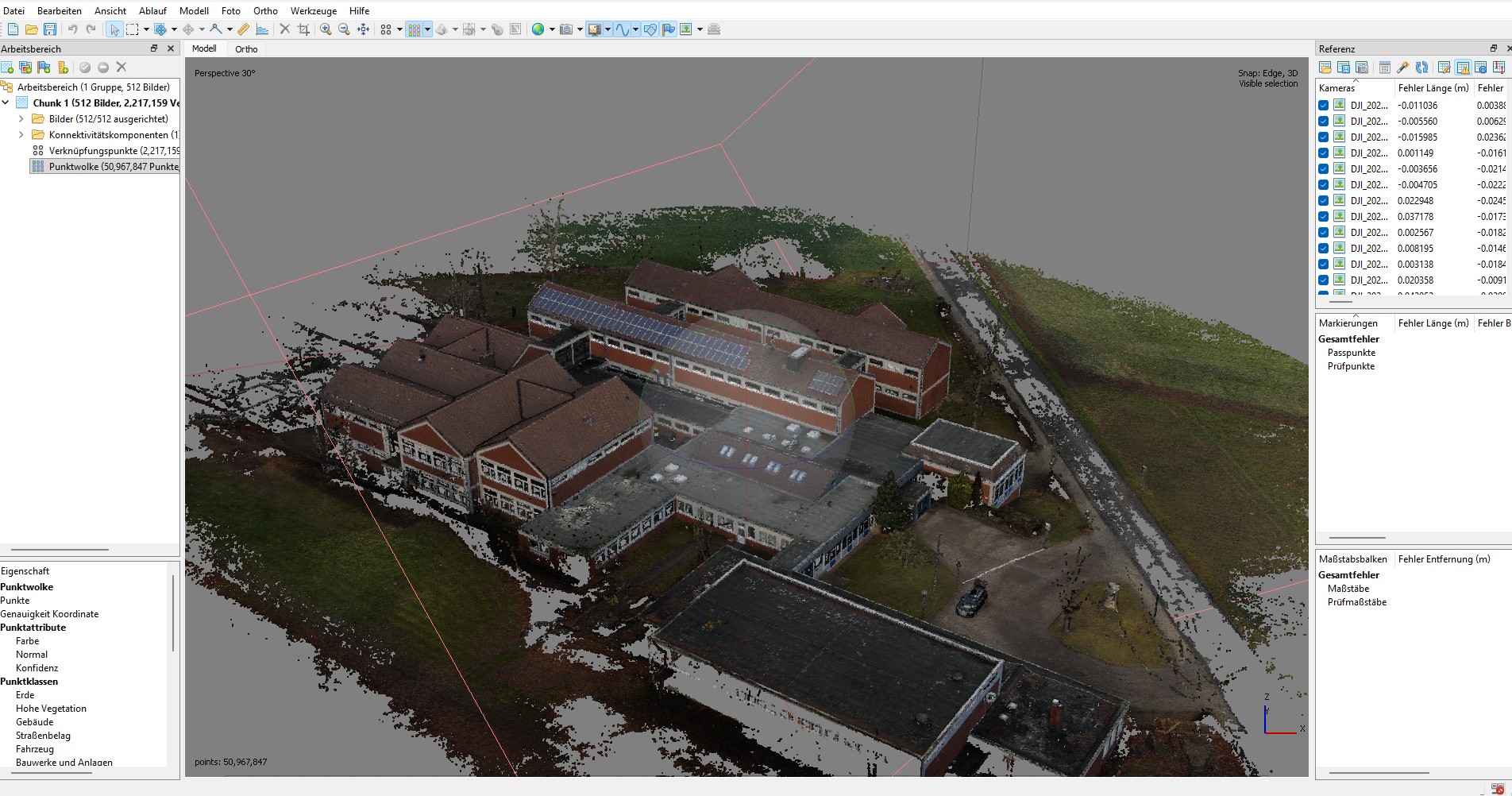The image size is (1512, 796).
Task: Click the save project floppy disk icon
Action: (50, 29)
